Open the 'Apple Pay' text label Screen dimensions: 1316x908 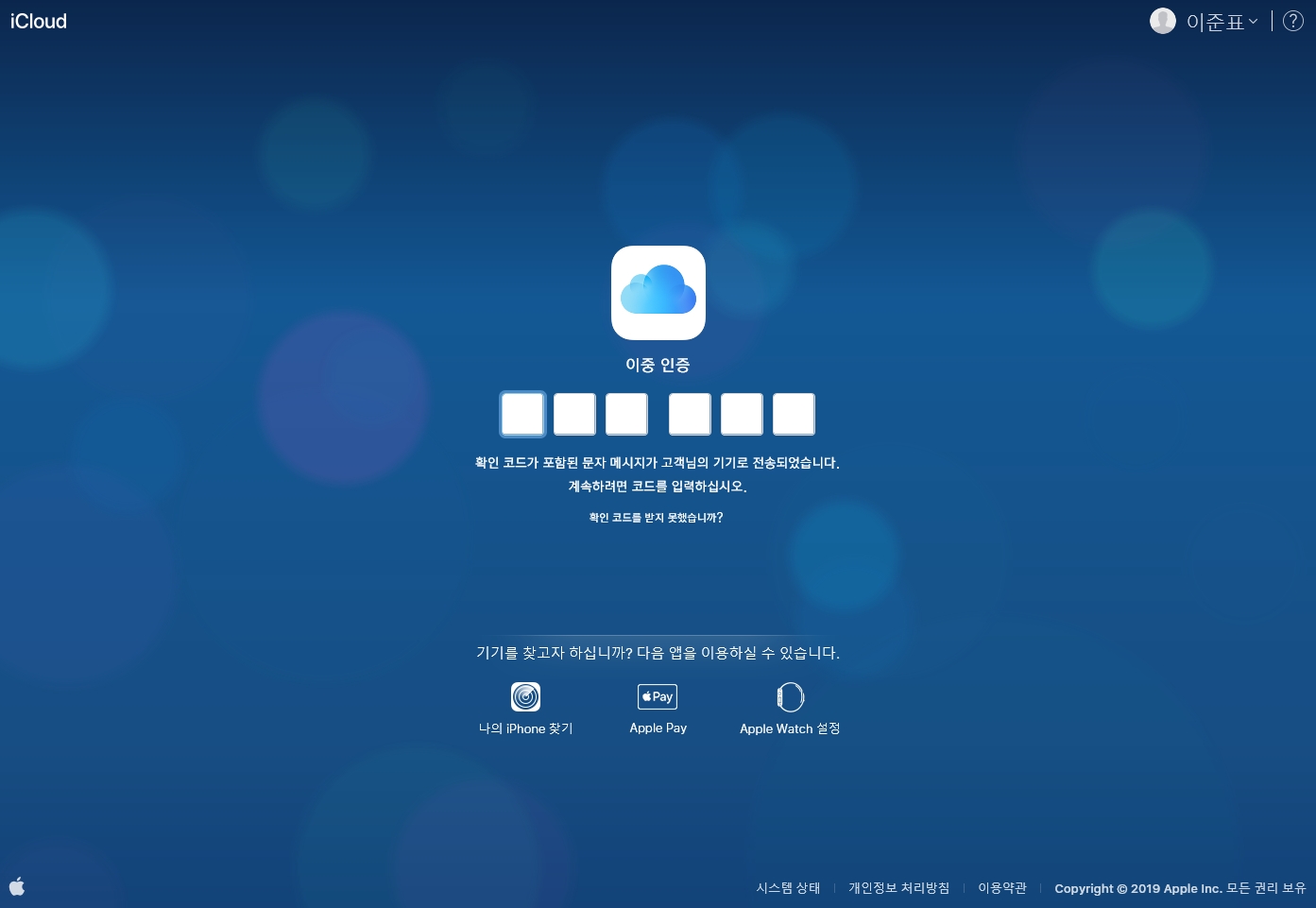658,728
